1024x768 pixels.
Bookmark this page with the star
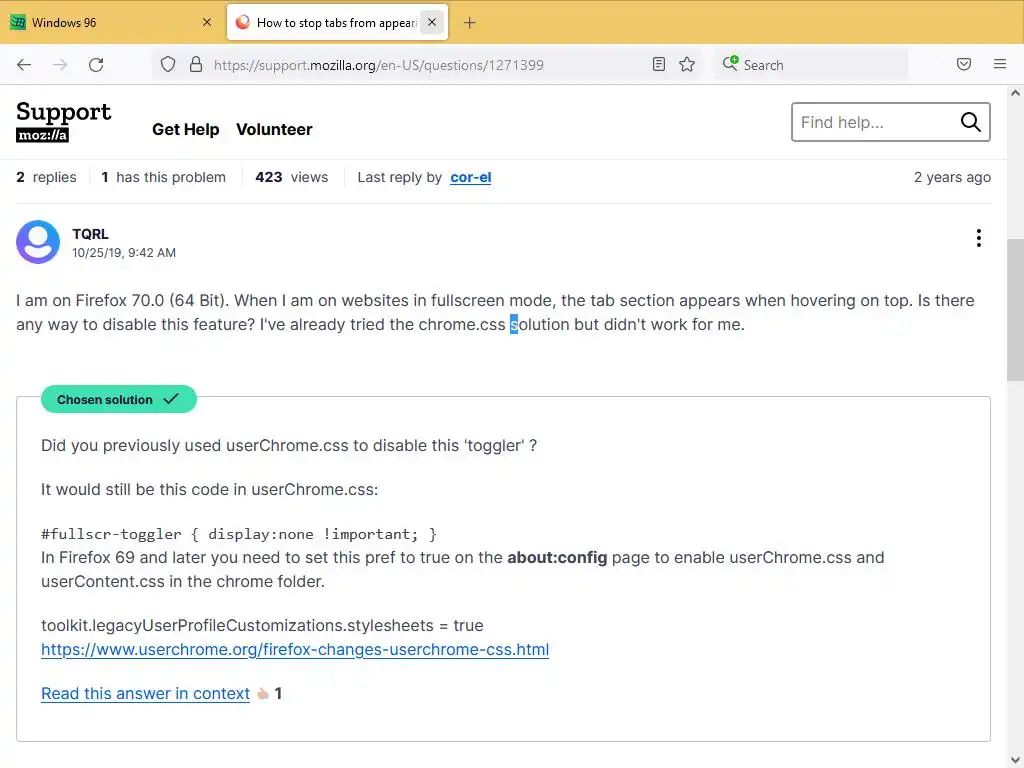click(x=687, y=64)
